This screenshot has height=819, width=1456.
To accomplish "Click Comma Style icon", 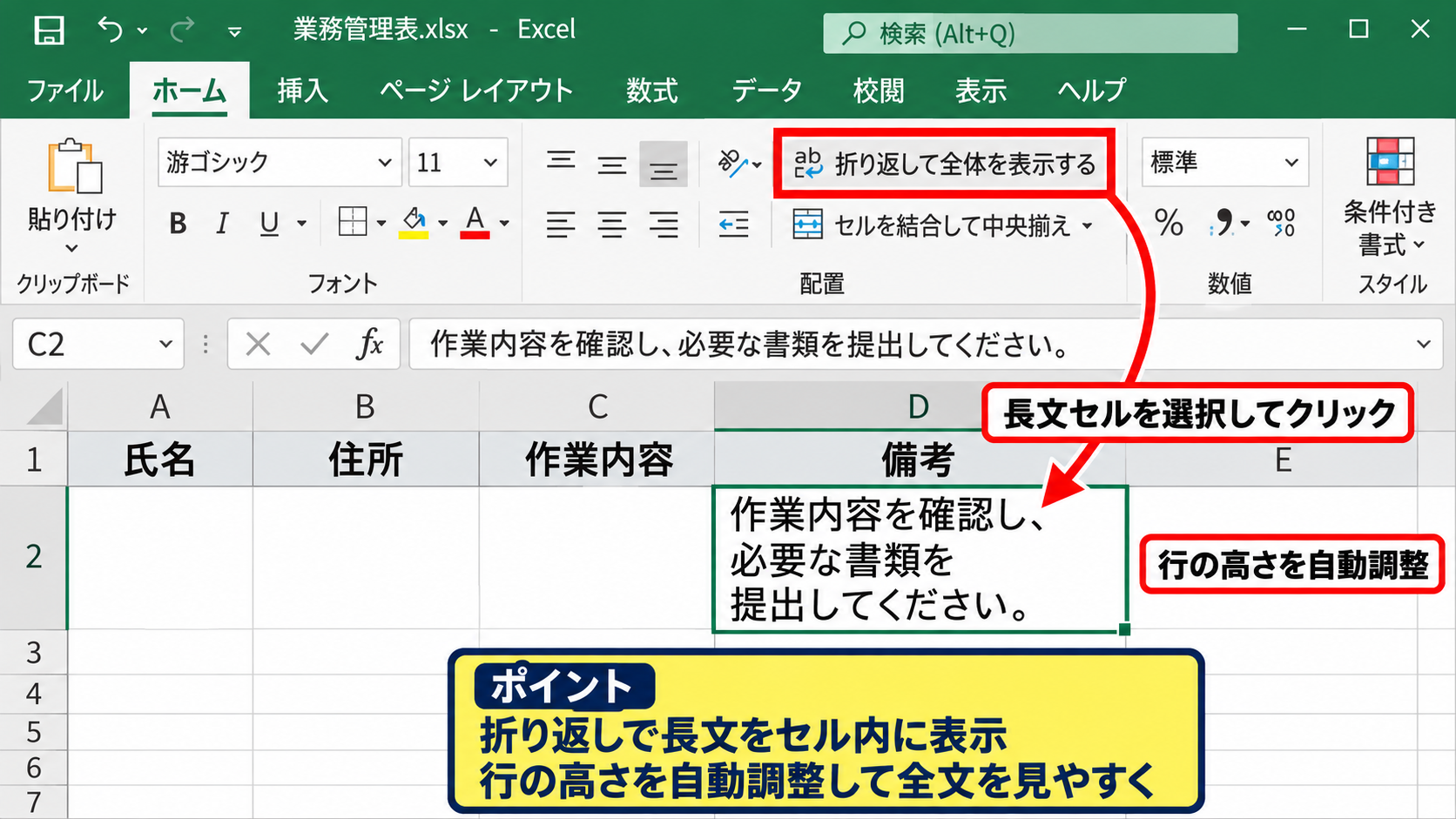I will [x=1223, y=223].
